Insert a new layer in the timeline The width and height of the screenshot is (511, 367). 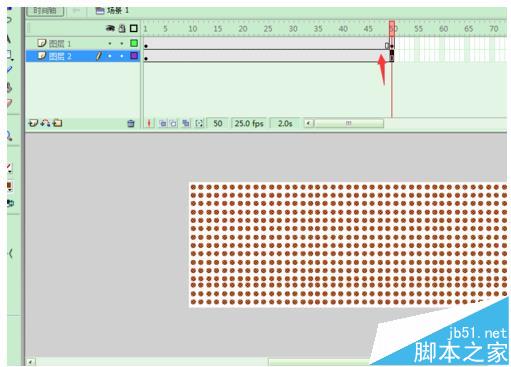pyautogui.click(x=33, y=123)
